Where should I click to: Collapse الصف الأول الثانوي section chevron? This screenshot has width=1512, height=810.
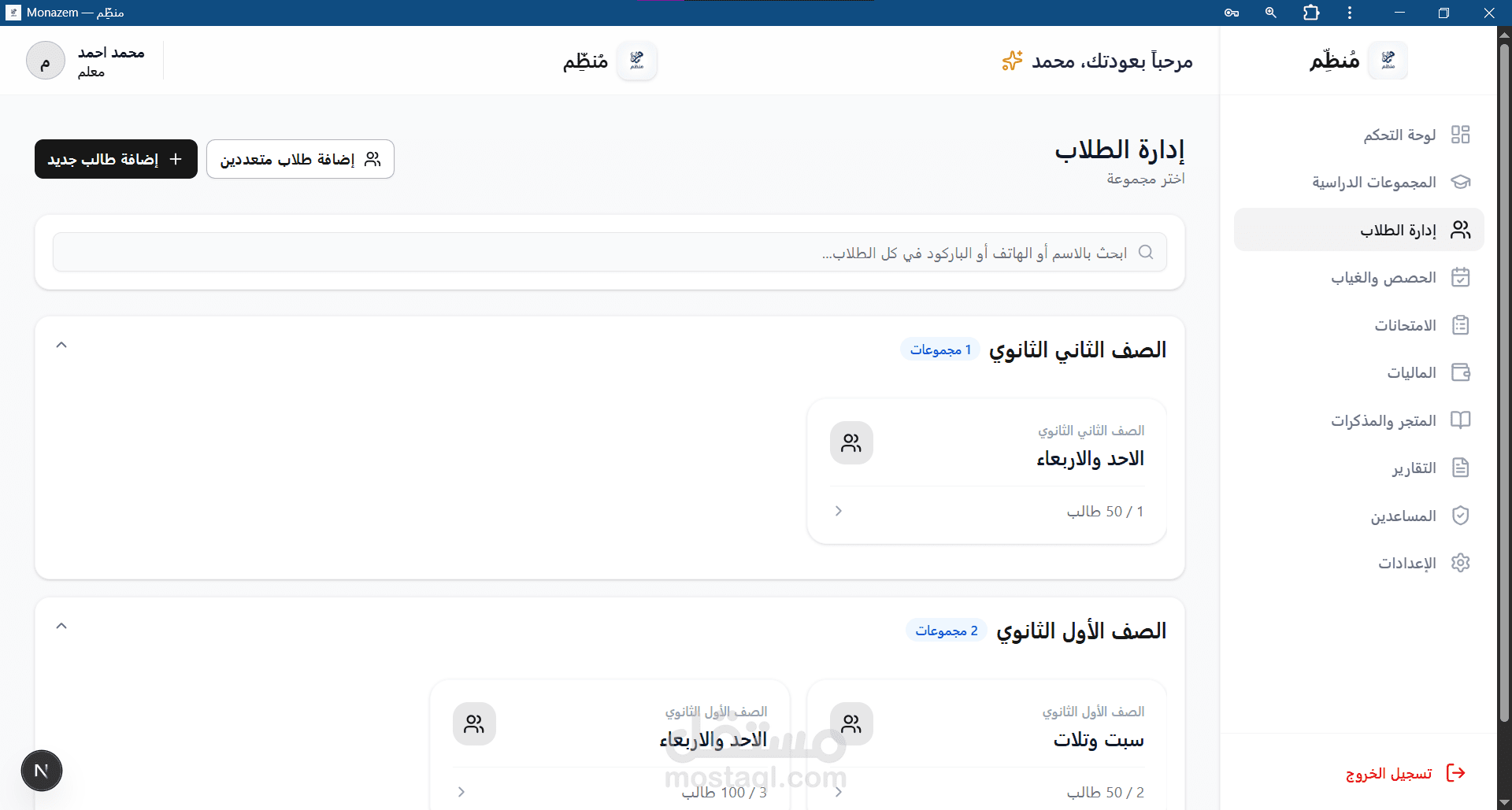click(x=61, y=626)
